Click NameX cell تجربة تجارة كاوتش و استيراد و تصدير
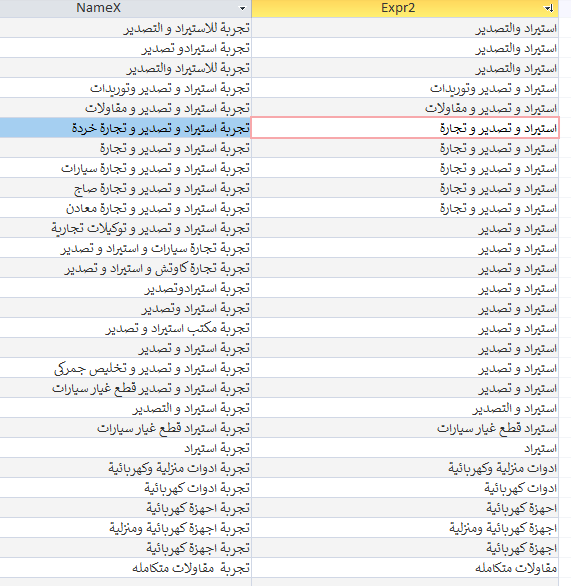This screenshot has height=586, width=571. tap(126, 268)
